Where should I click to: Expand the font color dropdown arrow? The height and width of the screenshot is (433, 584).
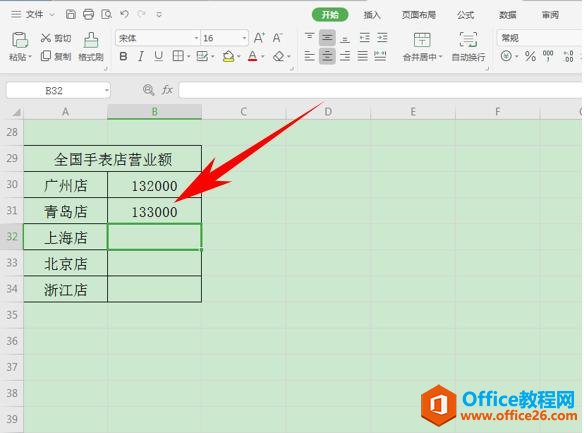click(263, 57)
